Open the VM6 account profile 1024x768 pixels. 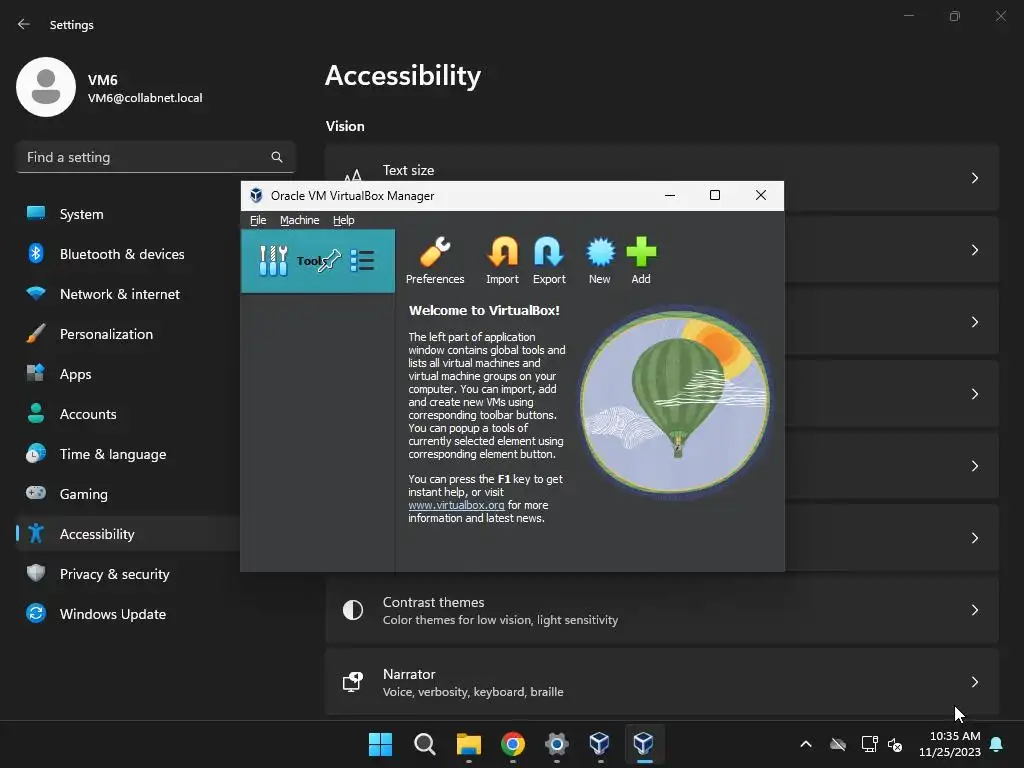[x=110, y=88]
